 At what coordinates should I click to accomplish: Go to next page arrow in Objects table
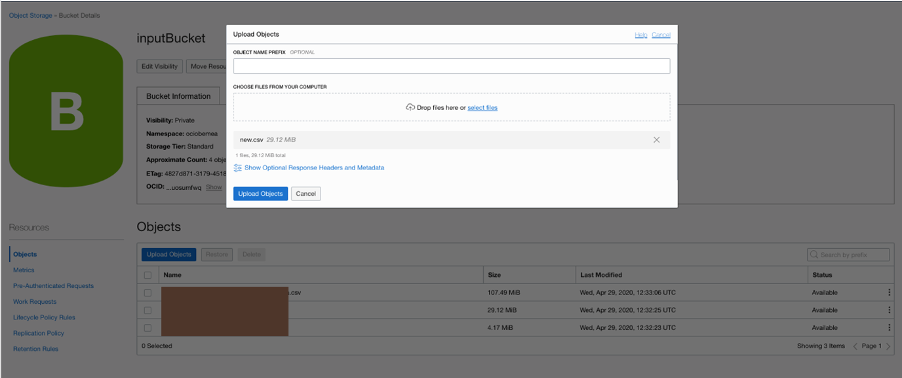pyautogui.click(x=889, y=346)
